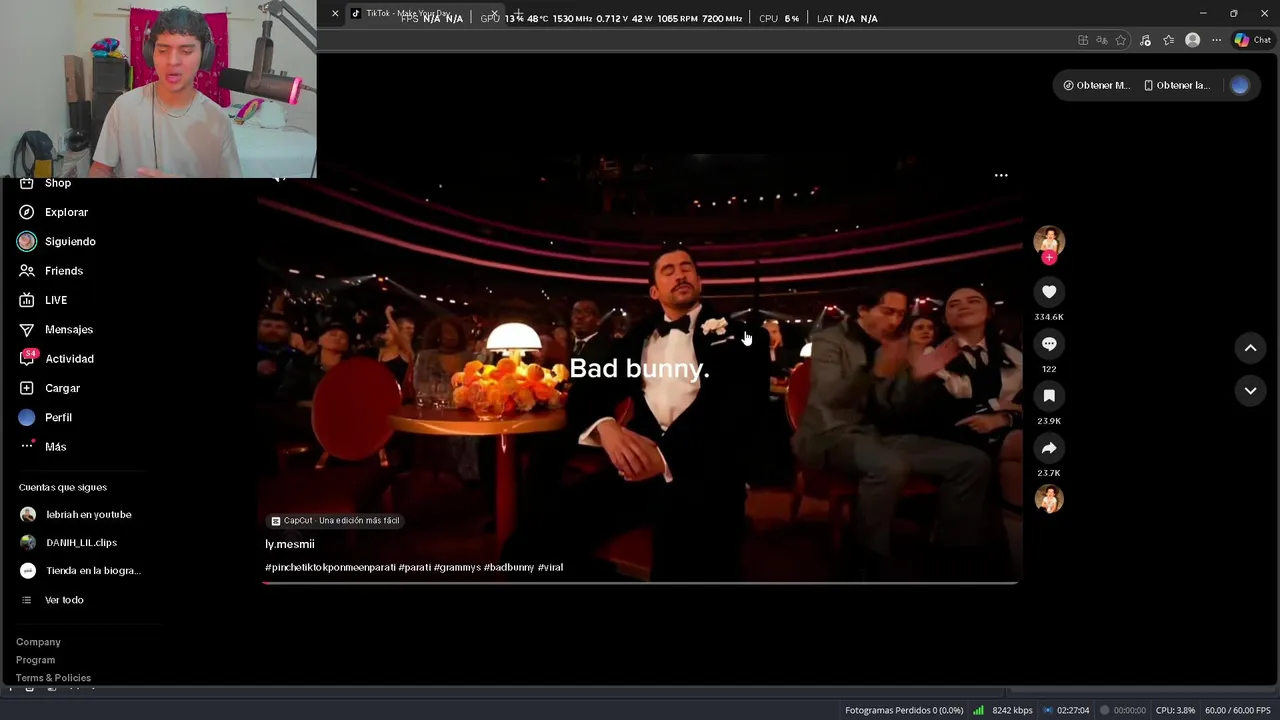Image resolution: width=1280 pixels, height=720 pixels.
Task: Click the compass icon next to Explorar
Action: coord(27,212)
